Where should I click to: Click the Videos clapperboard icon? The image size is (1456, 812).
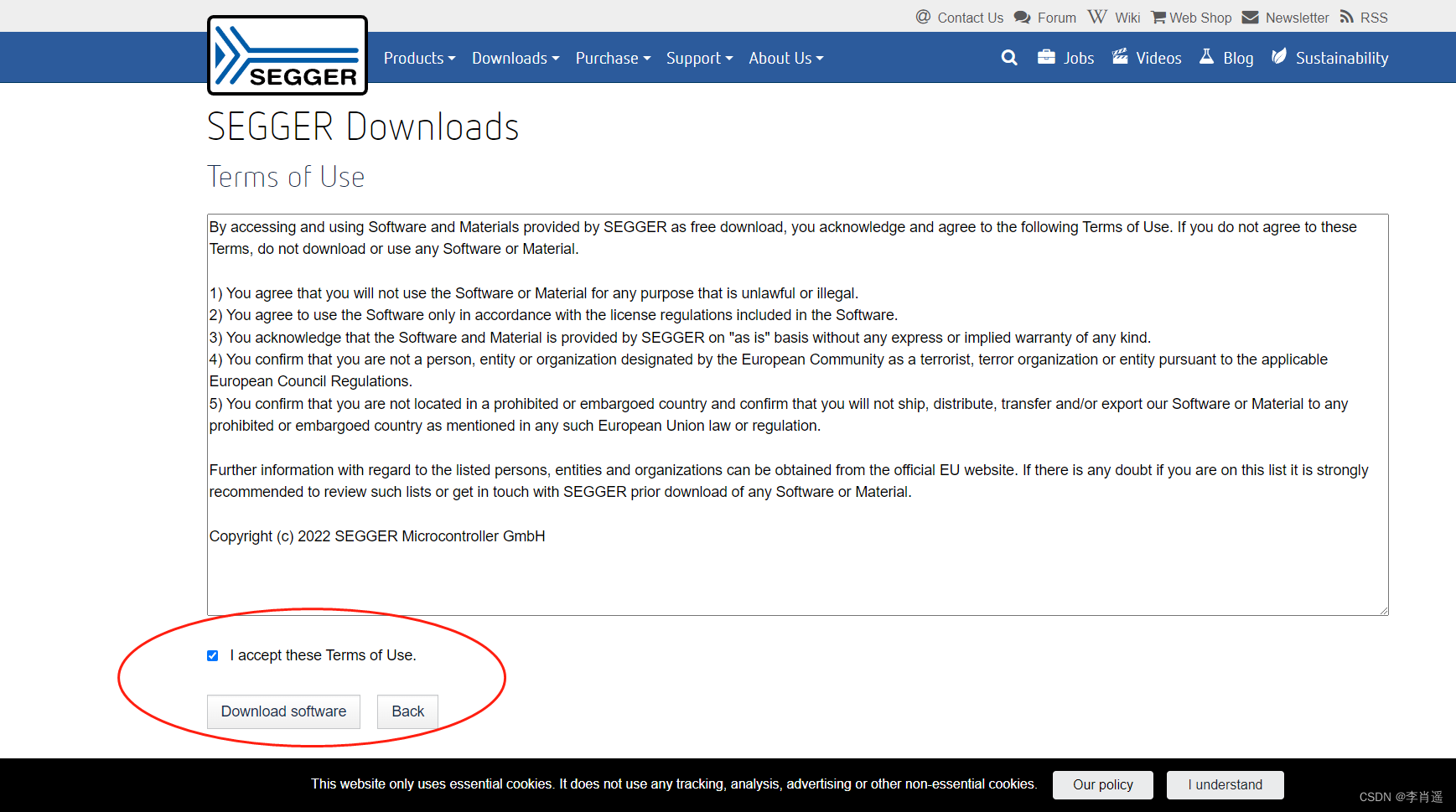[x=1120, y=57]
